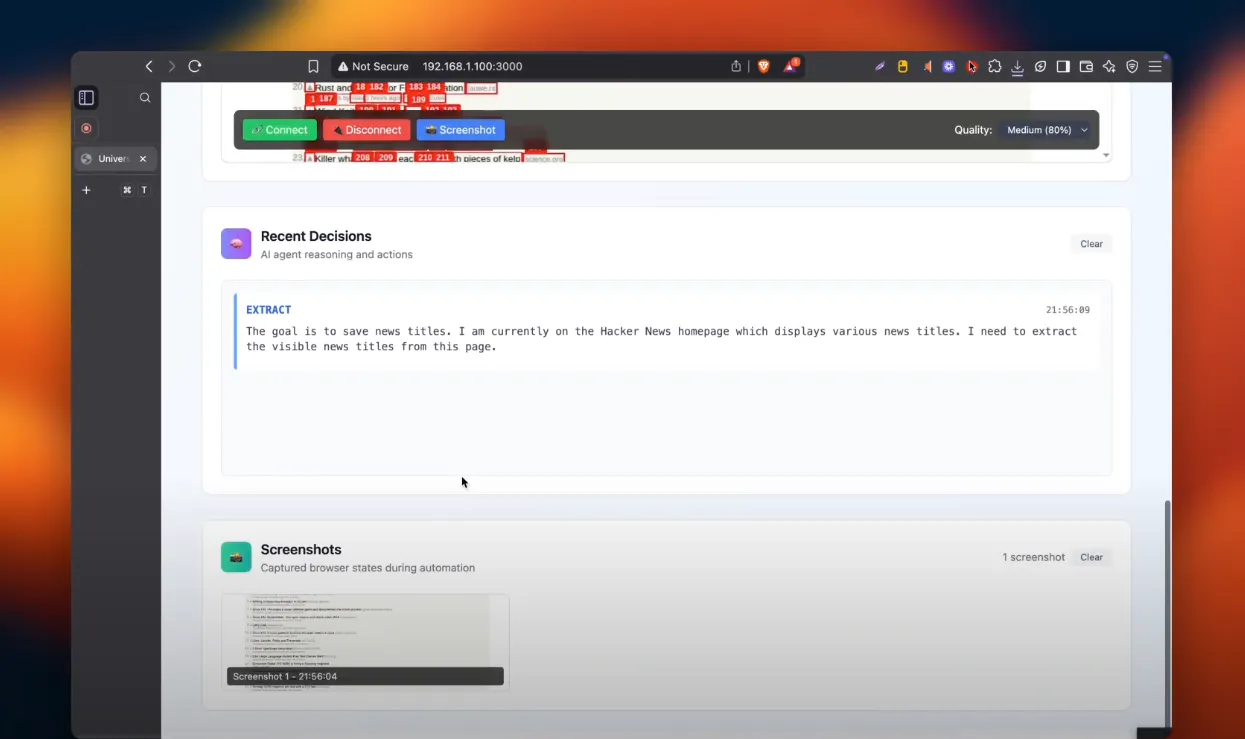The image size is (1245, 739).
Task: Reload the page with the refresh icon
Action: tap(195, 66)
